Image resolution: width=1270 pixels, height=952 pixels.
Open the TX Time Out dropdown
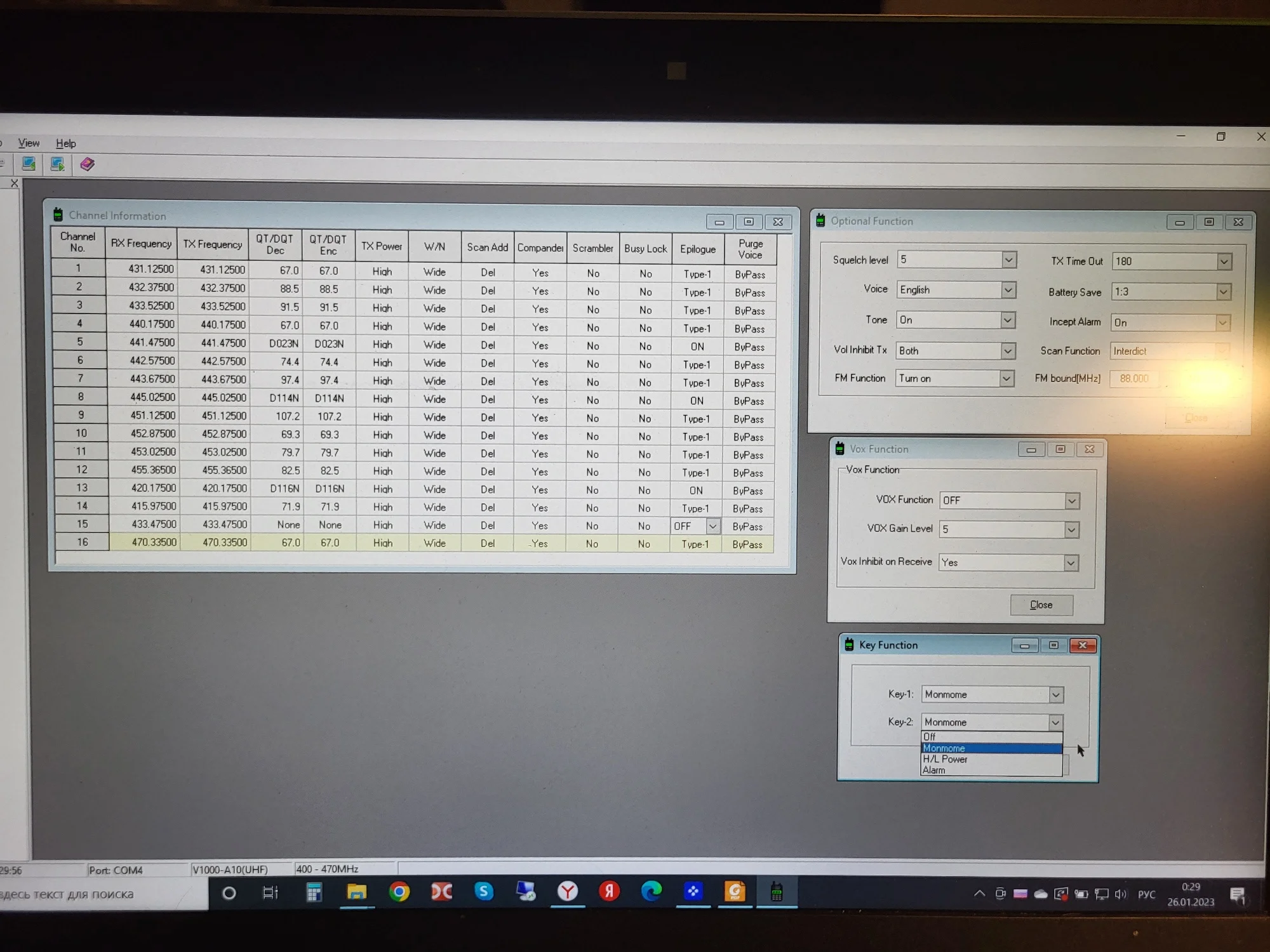click(1224, 261)
